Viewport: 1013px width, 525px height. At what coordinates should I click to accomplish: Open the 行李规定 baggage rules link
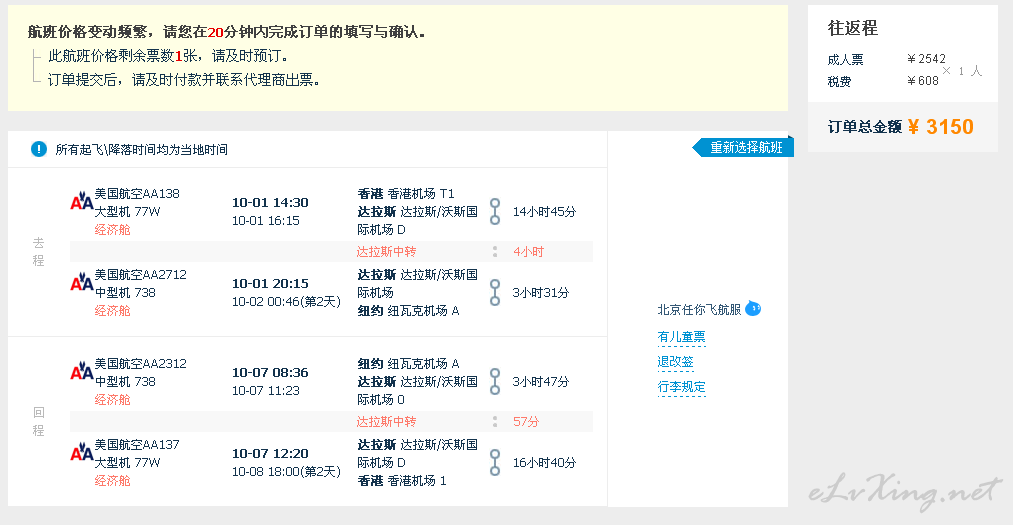pyautogui.click(x=681, y=387)
